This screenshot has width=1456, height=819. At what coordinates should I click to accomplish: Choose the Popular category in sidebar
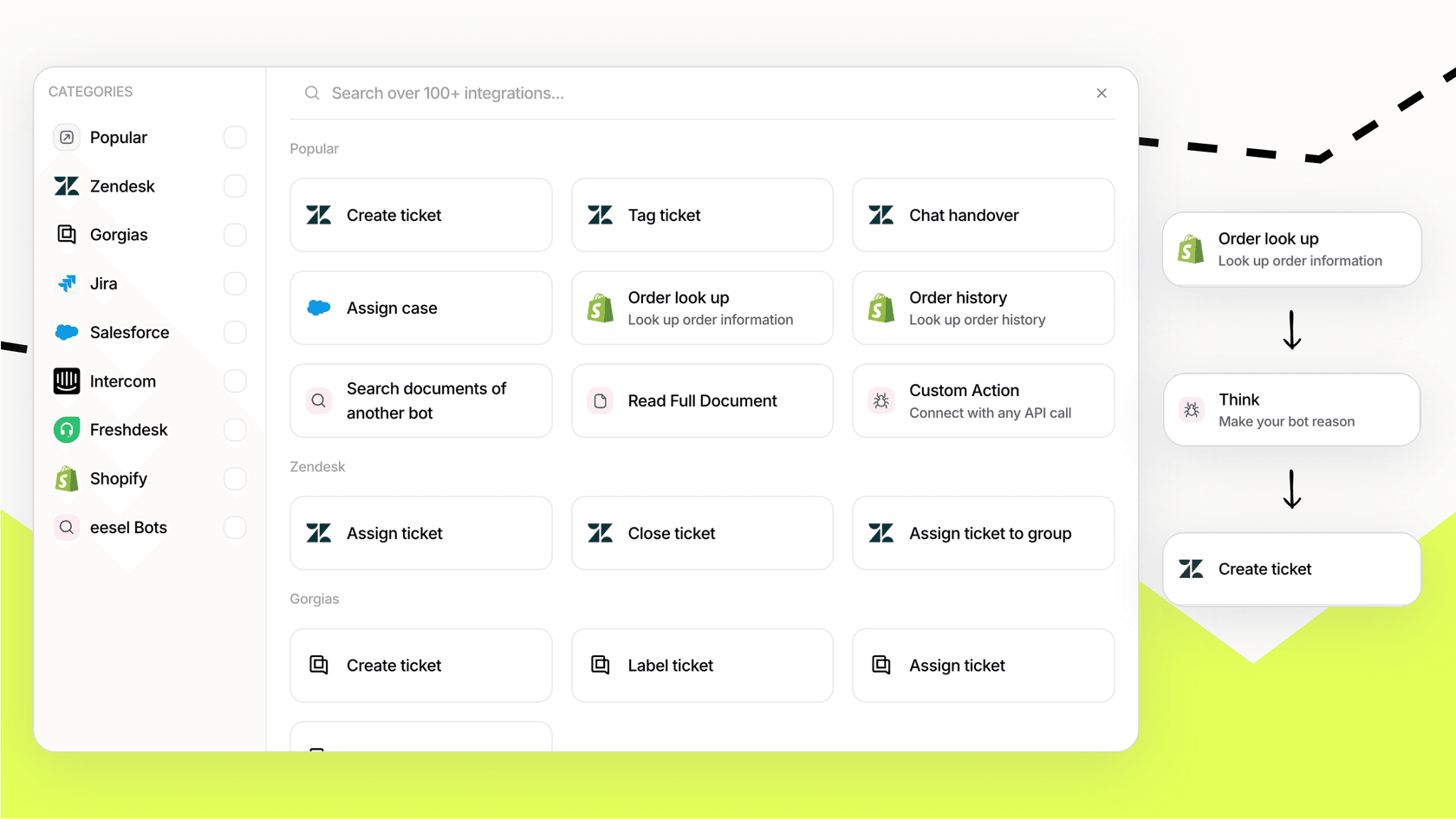119,138
